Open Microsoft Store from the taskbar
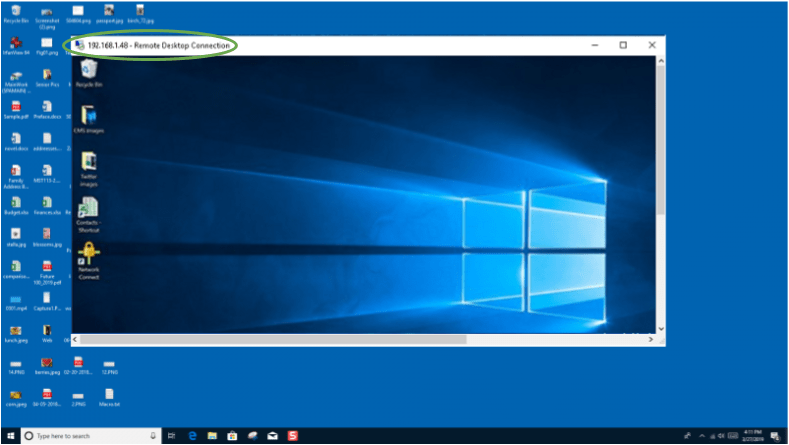The image size is (789, 445). [232, 436]
